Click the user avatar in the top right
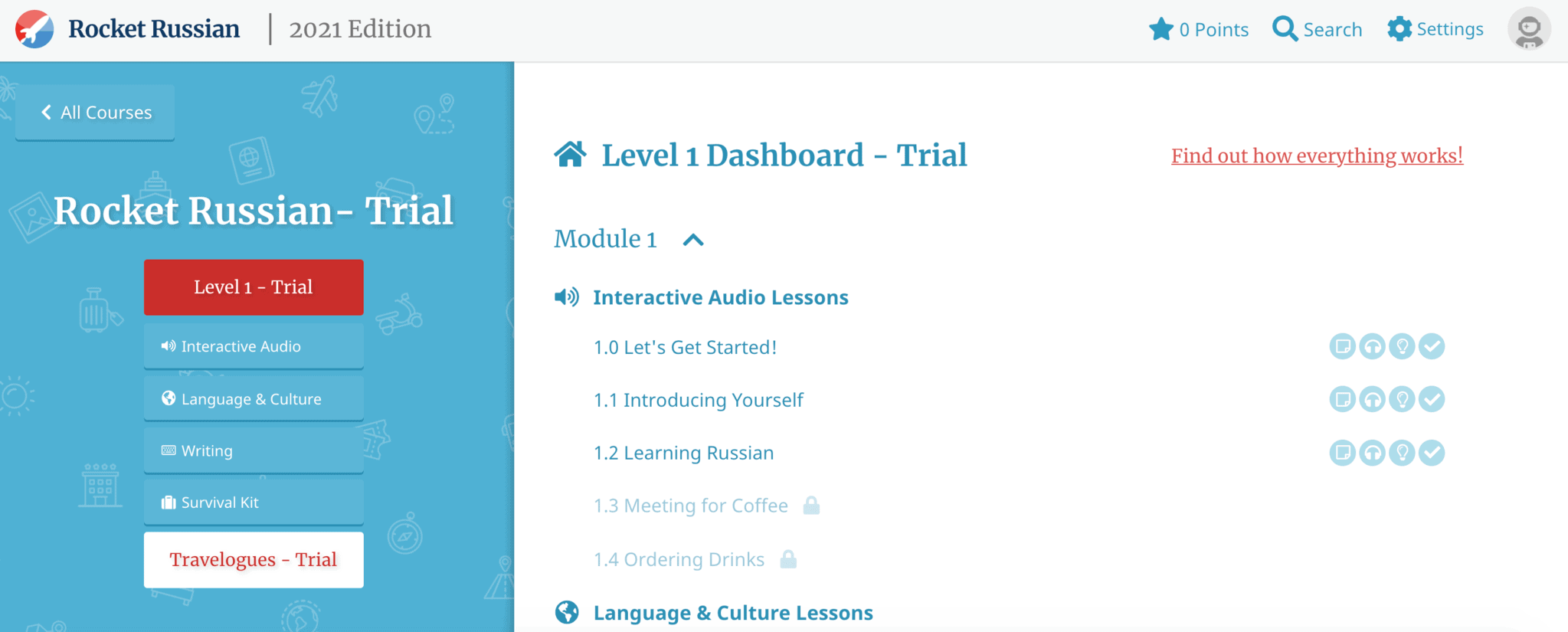Image resolution: width=1568 pixels, height=632 pixels. [1528, 29]
